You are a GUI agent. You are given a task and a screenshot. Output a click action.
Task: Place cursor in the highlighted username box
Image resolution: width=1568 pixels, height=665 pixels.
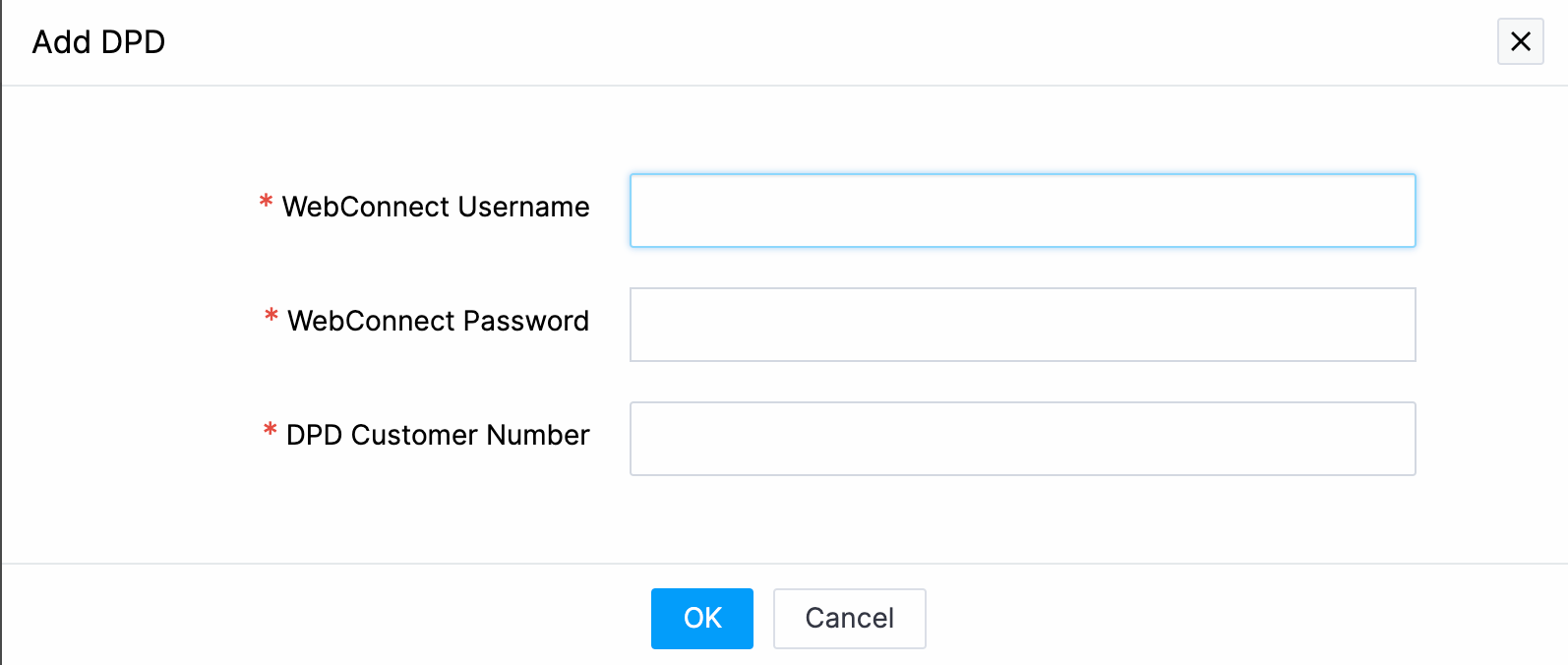coord(1022,211)
